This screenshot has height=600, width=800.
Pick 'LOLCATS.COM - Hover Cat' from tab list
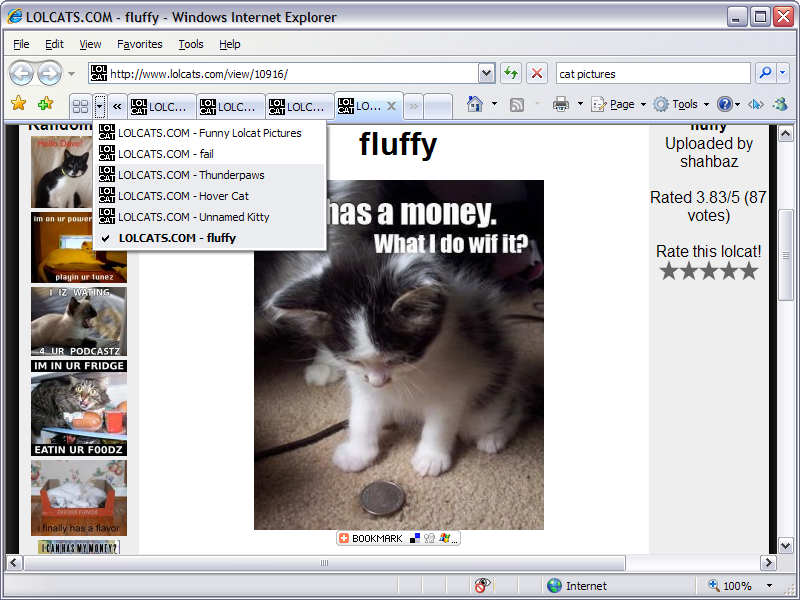183,196
